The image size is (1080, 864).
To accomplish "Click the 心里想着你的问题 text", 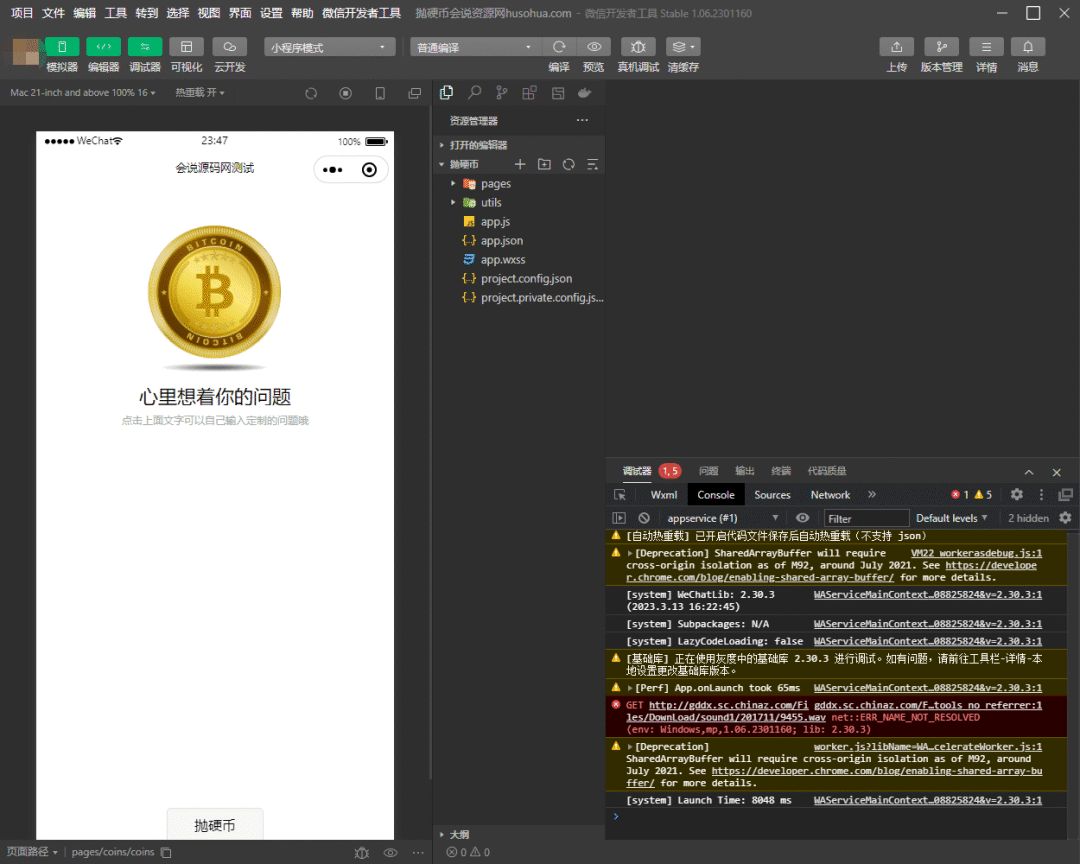I will (x=215, y=397).
